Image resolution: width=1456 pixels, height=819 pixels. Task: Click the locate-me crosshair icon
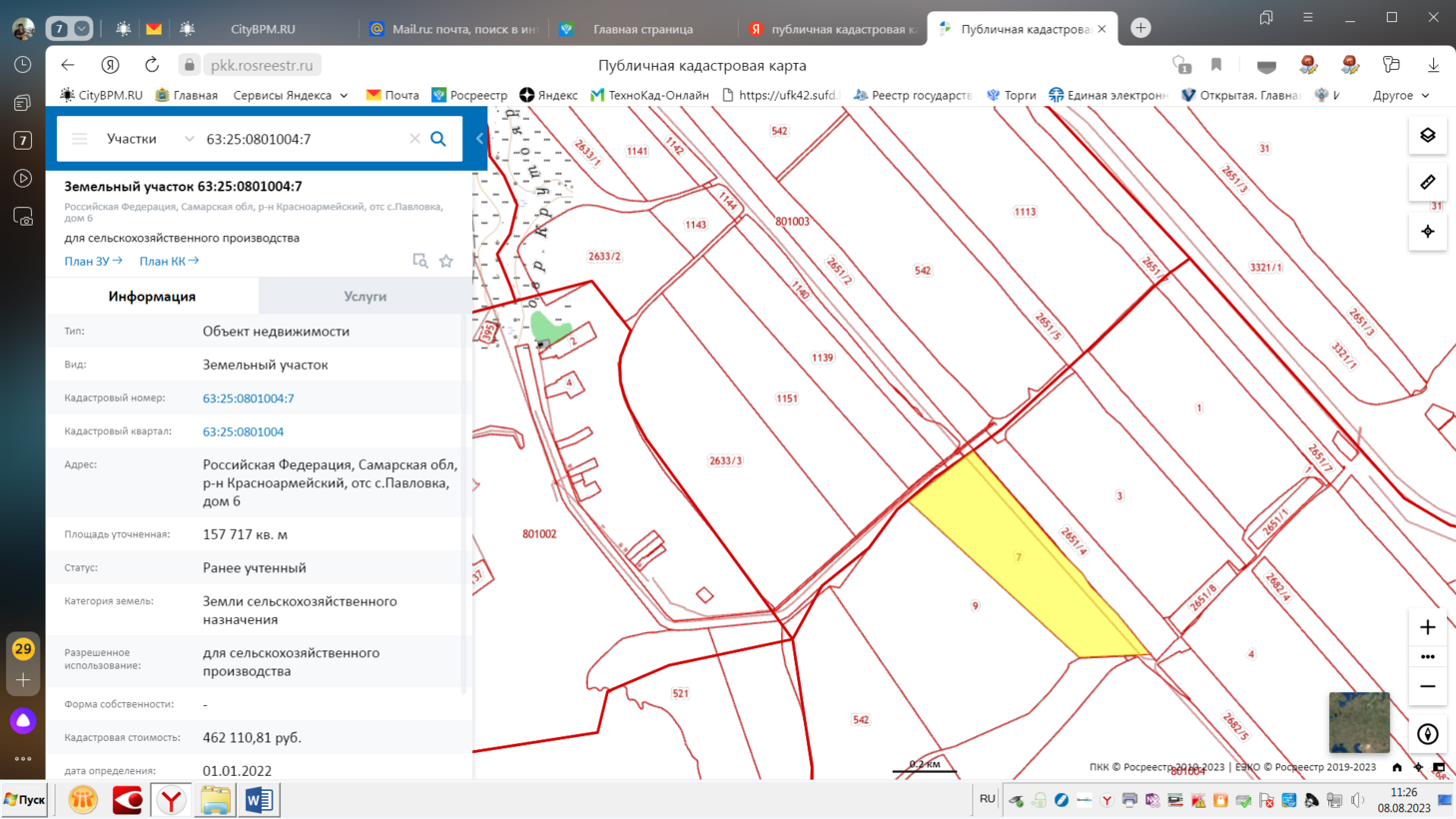[1427, 232]
